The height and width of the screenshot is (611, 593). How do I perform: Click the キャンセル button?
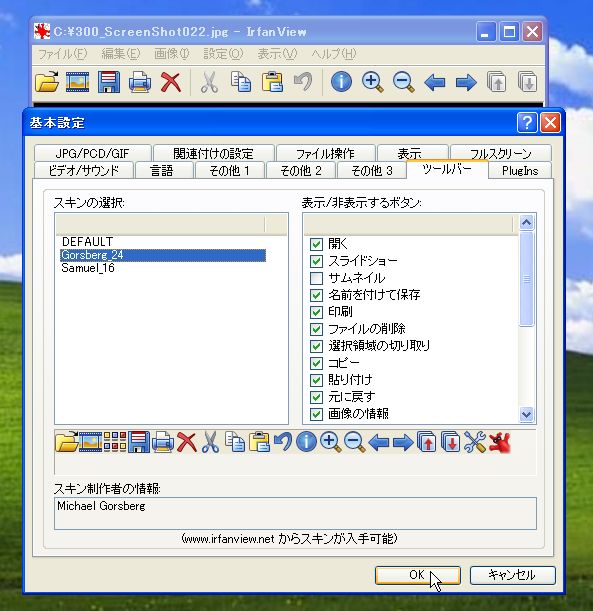[x=512, y=575]
